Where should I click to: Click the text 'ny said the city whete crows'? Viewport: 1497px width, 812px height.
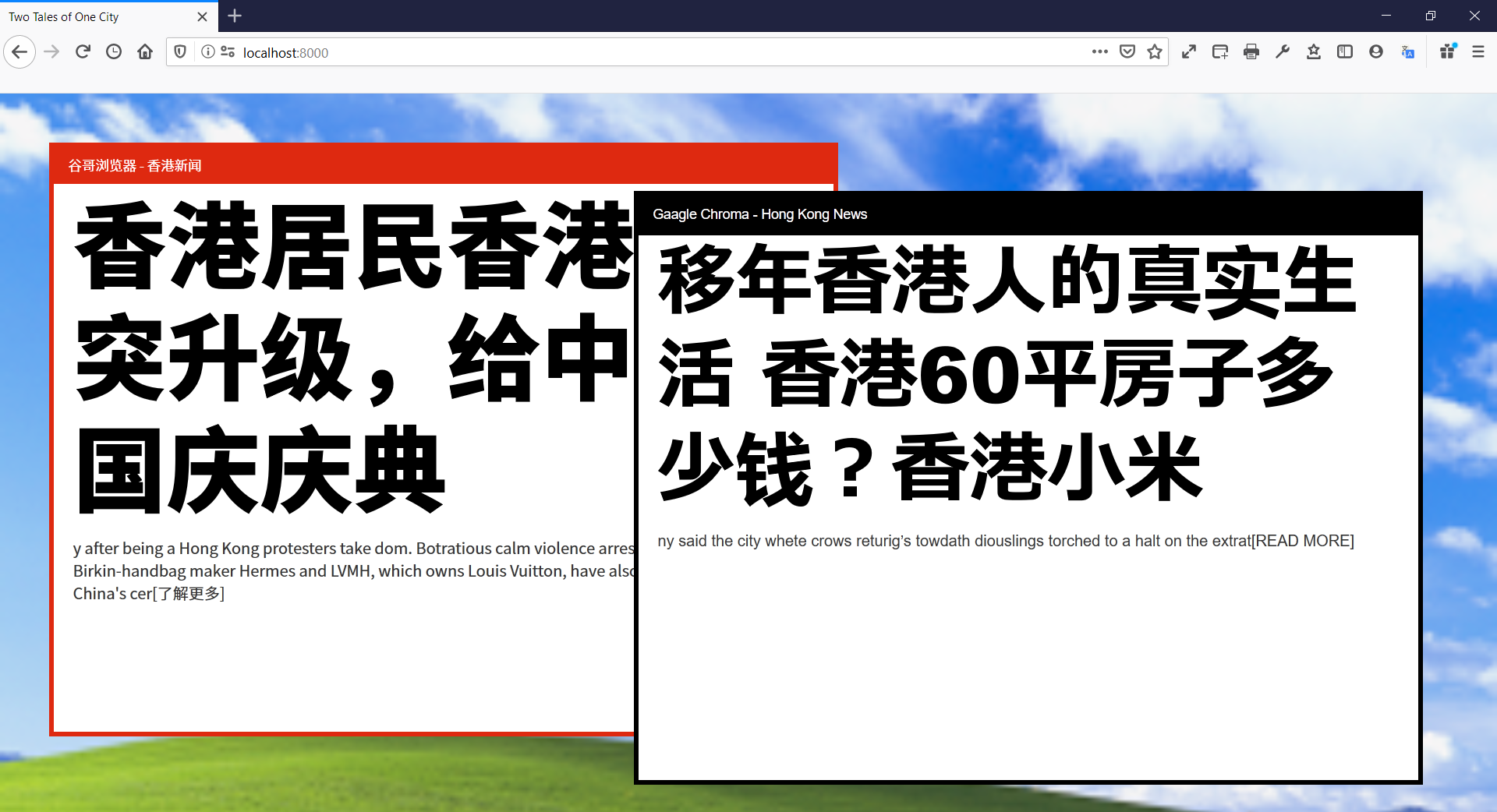point(754,541)
